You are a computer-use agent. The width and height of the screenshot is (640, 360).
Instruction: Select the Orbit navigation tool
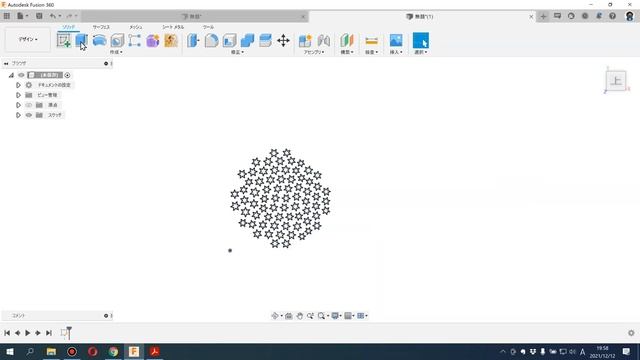point(275,316)
